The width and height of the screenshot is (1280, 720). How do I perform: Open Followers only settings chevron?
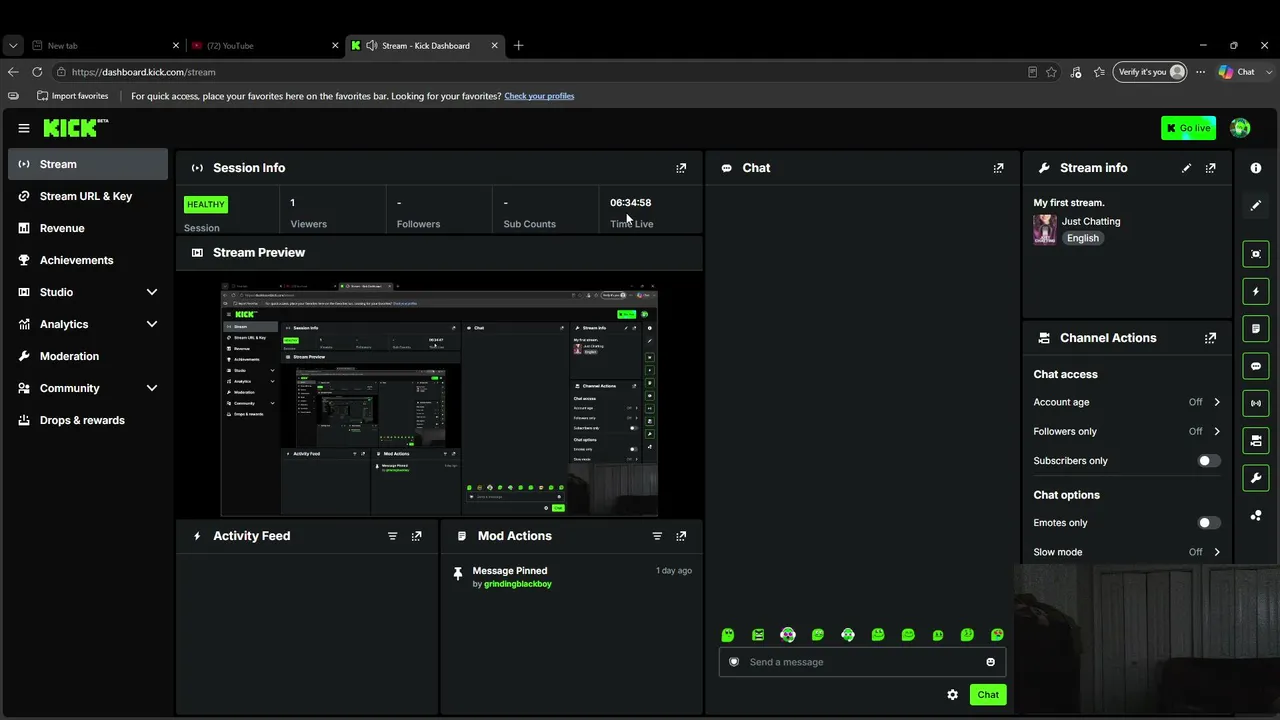(1217, 432)
